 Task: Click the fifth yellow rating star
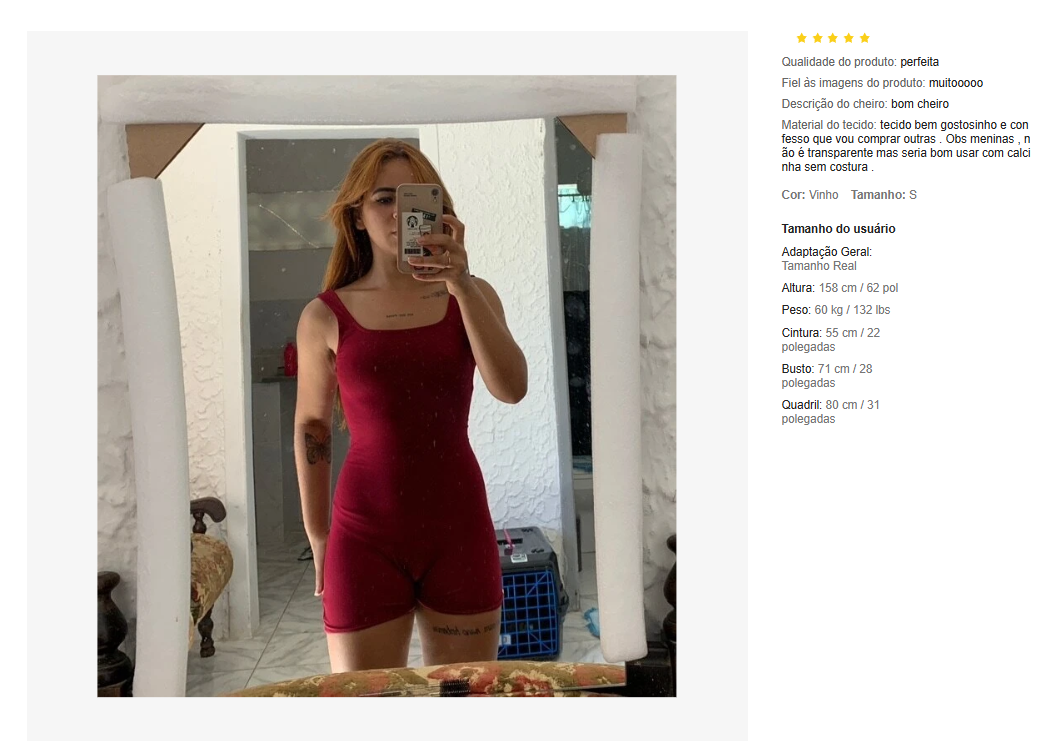point(864,38)
